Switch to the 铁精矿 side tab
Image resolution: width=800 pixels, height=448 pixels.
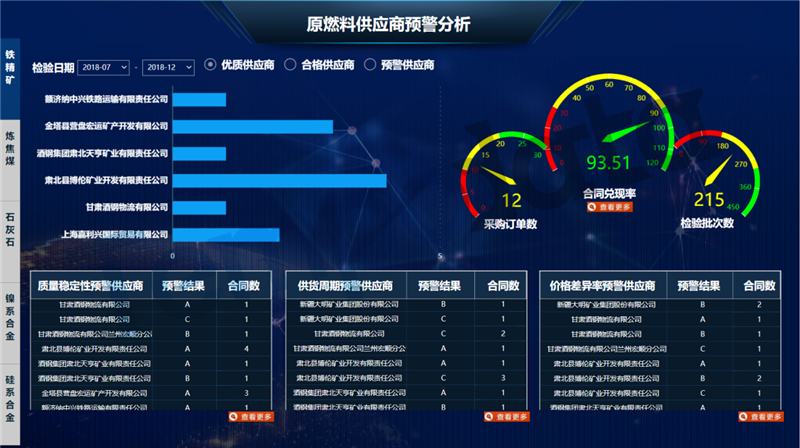(10, 68)
